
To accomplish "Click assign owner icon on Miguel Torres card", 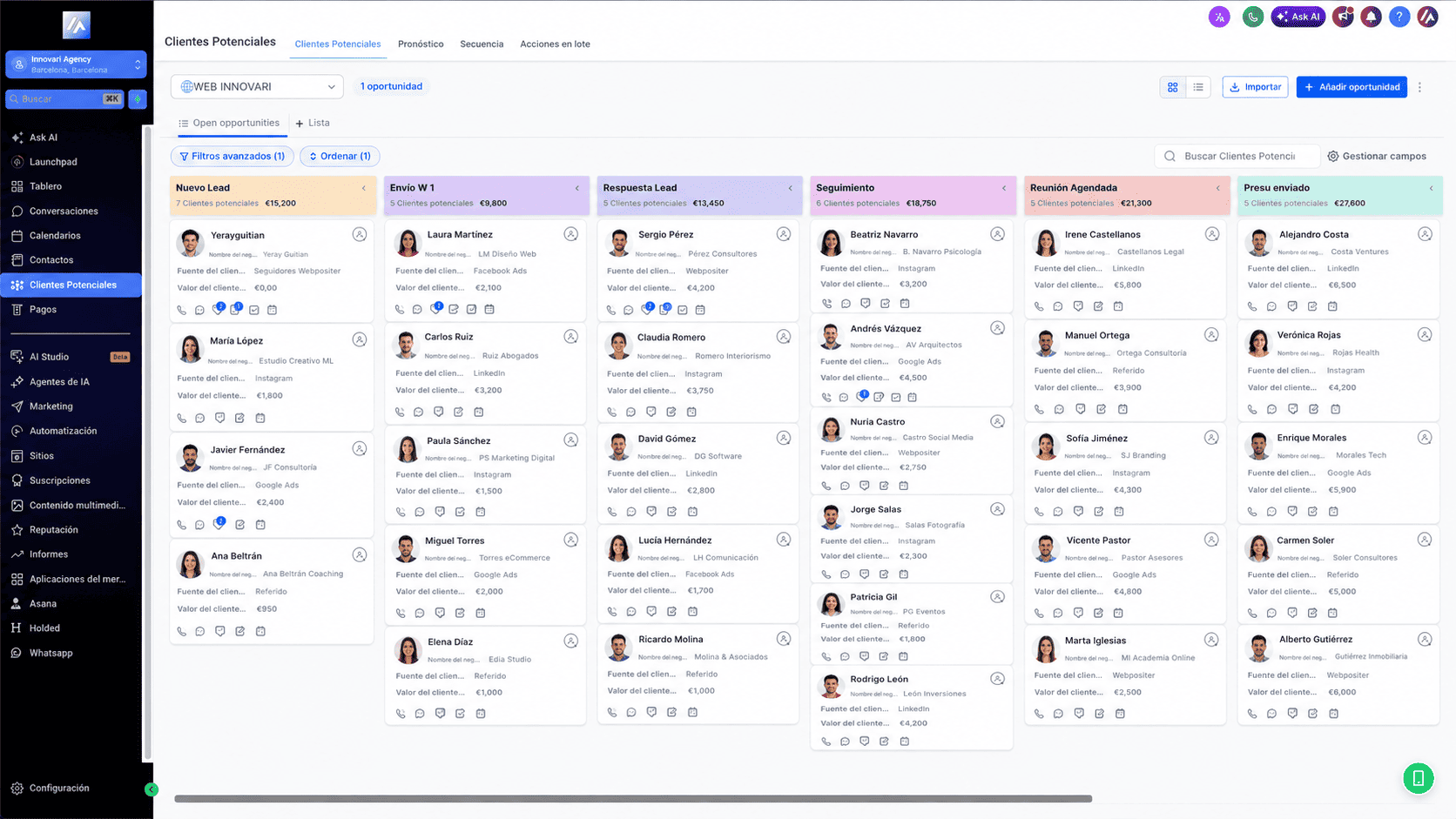I will 570,540.
